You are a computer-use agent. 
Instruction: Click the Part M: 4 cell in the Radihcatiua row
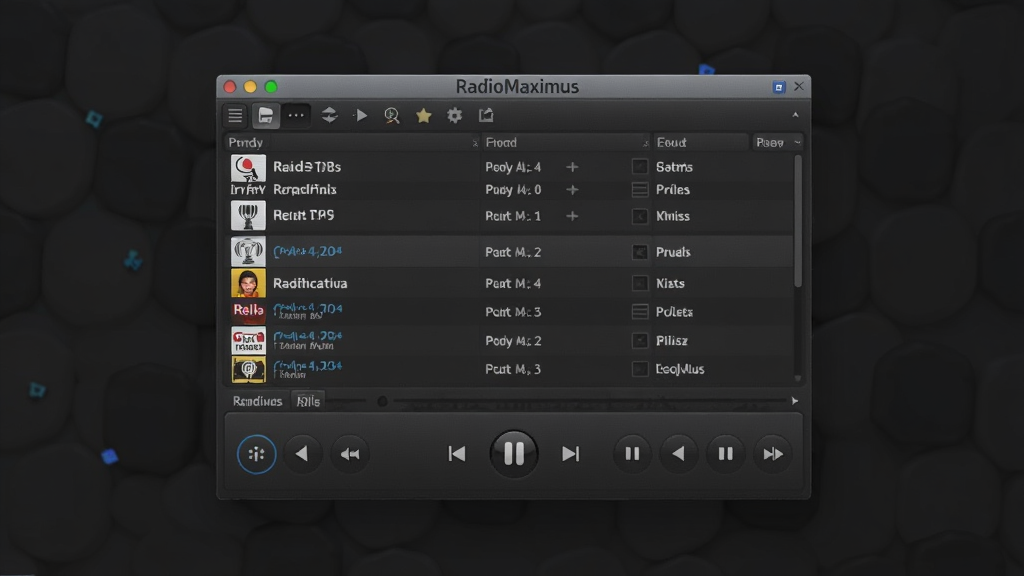pos(513,283)
